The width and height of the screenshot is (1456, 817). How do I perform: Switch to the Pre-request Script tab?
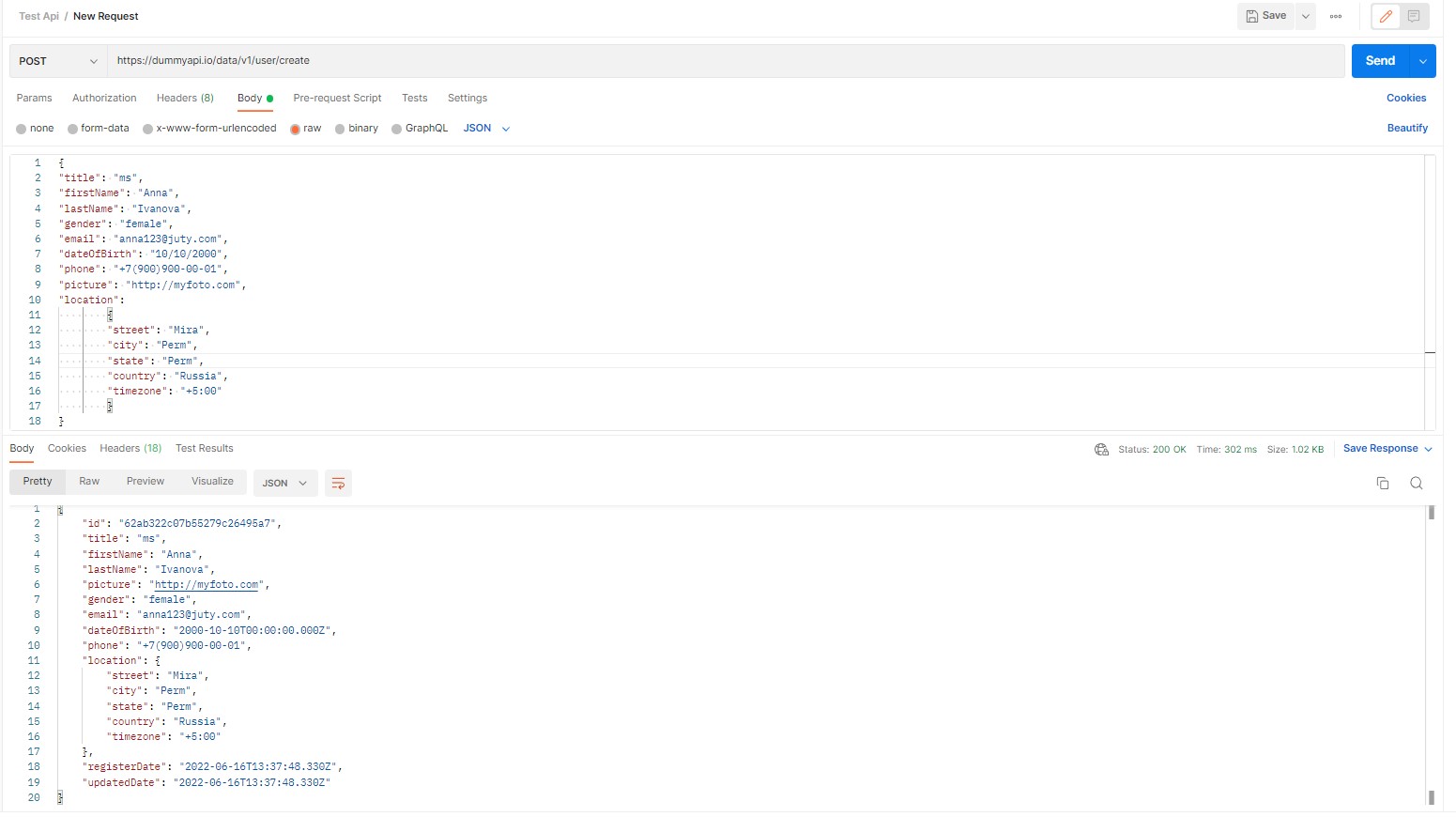(337, 98)
